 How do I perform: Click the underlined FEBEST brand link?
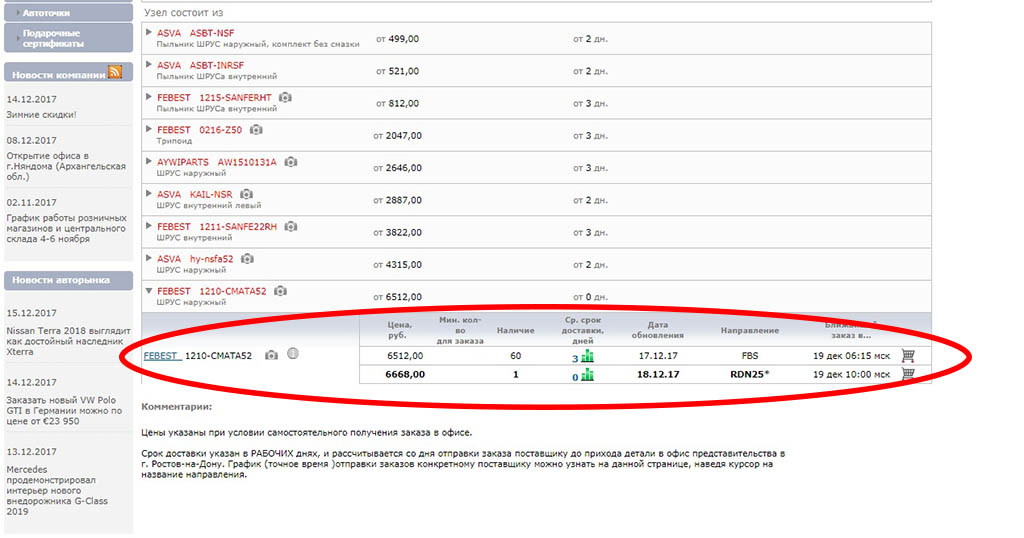[x=161, y=355]
